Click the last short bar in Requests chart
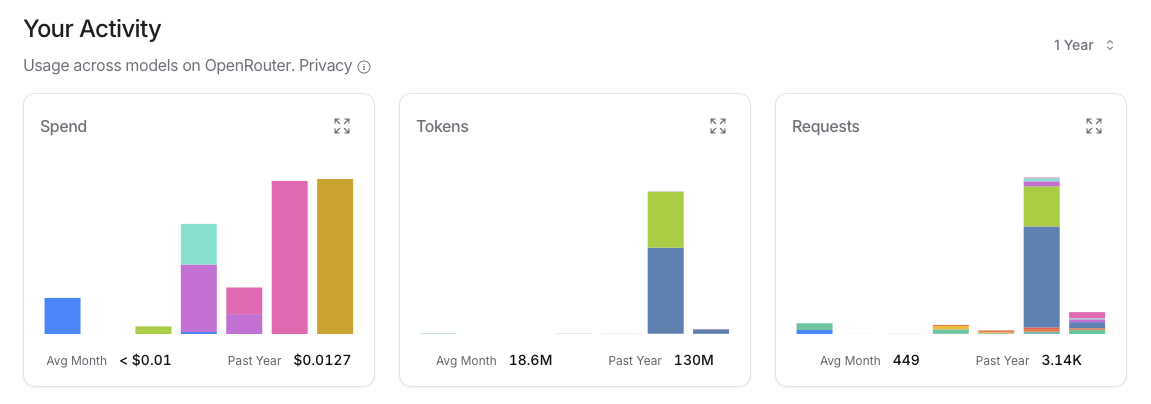The height and width of the screenshot is (404, 1151). pos(1087,322)
